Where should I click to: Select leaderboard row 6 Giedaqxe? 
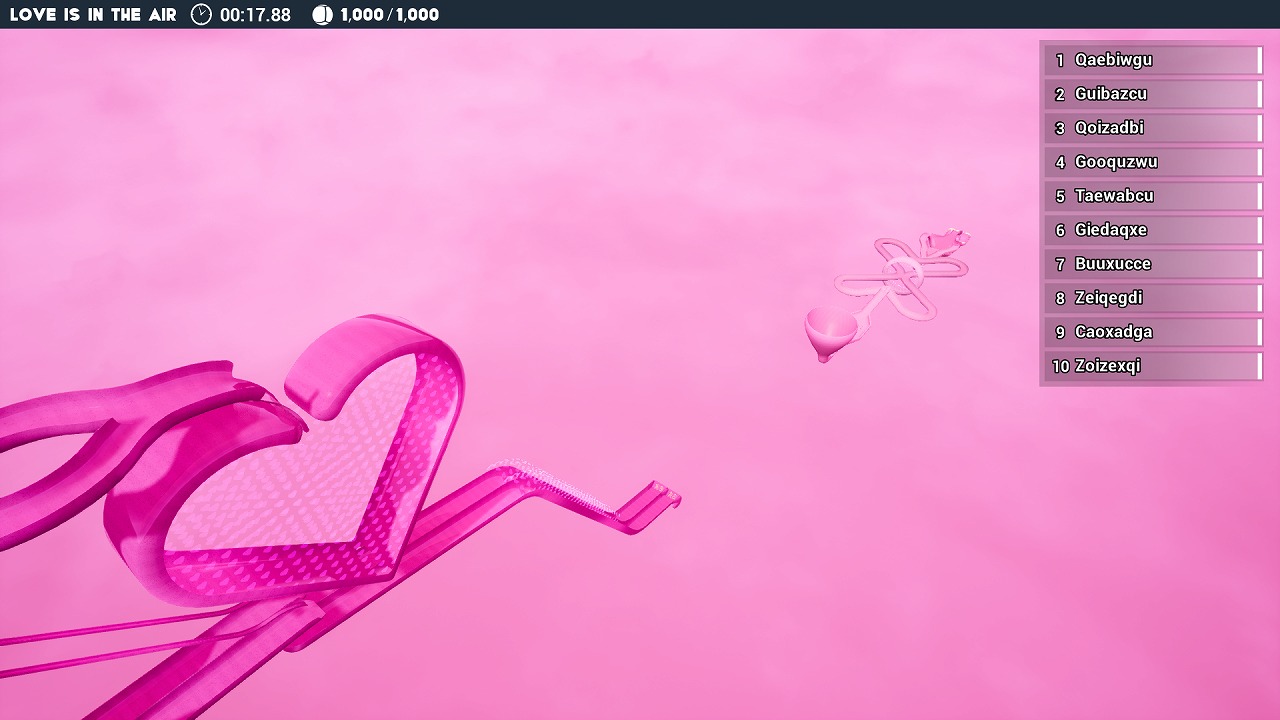click(1153, 230)
